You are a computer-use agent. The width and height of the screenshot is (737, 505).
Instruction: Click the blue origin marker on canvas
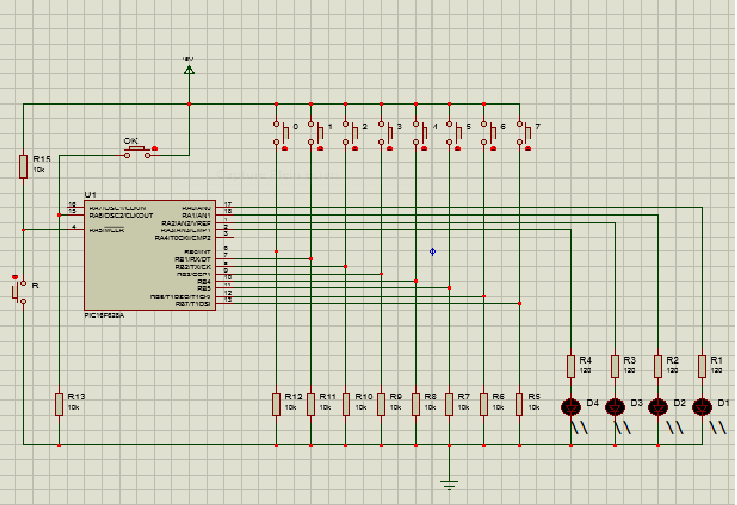tap(432, 251)
